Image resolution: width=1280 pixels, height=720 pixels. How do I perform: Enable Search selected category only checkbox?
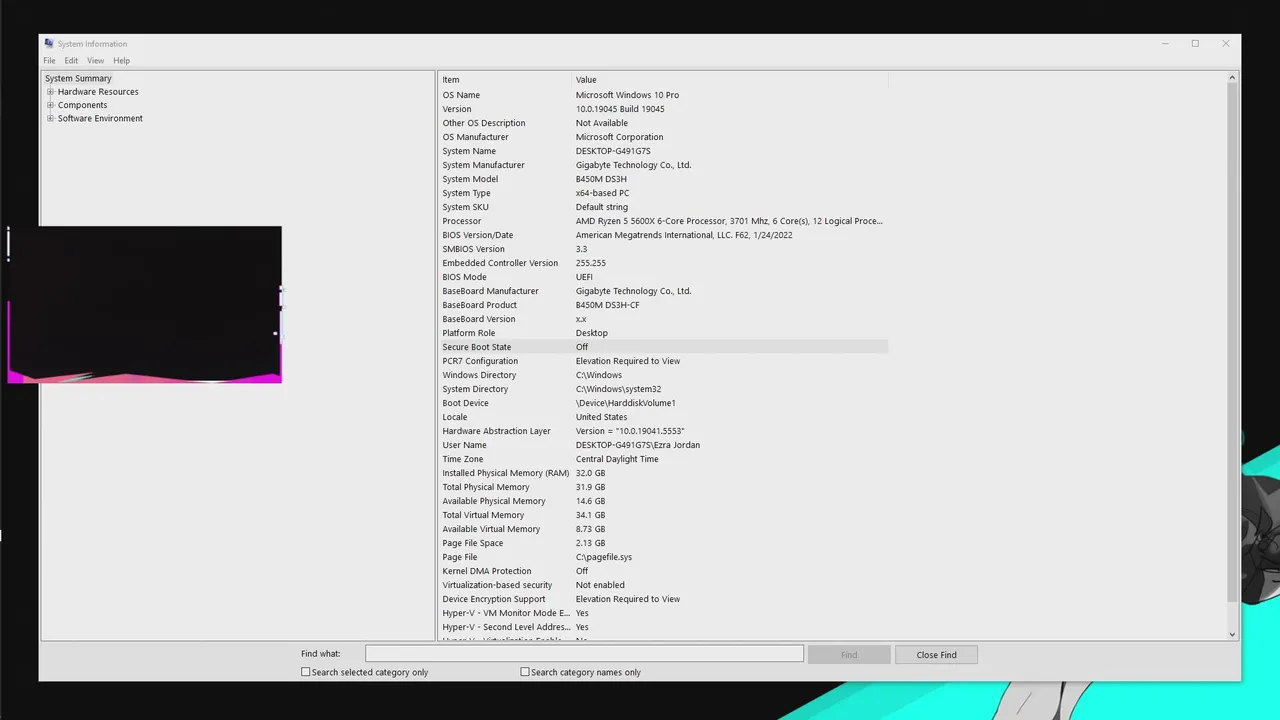306,672
